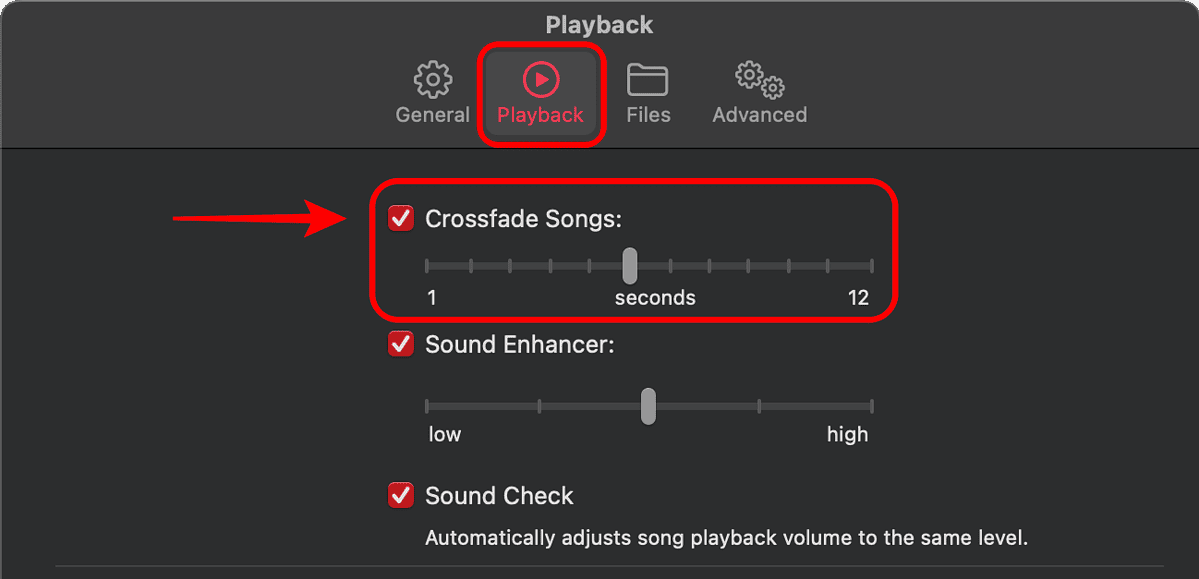
Task: Click the '12' label at the slider end
Action: [x=858, y=297]
